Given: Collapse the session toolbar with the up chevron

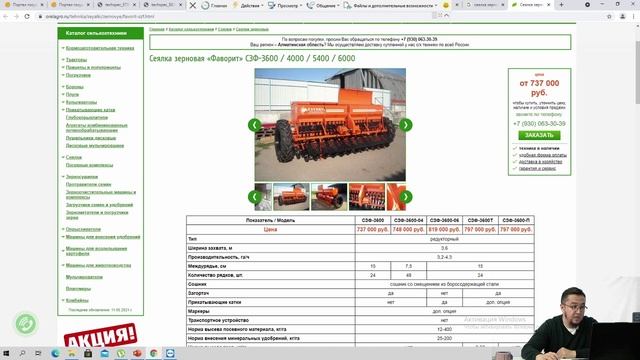Looking at the screenshot, I should click(x=447, y=16).
